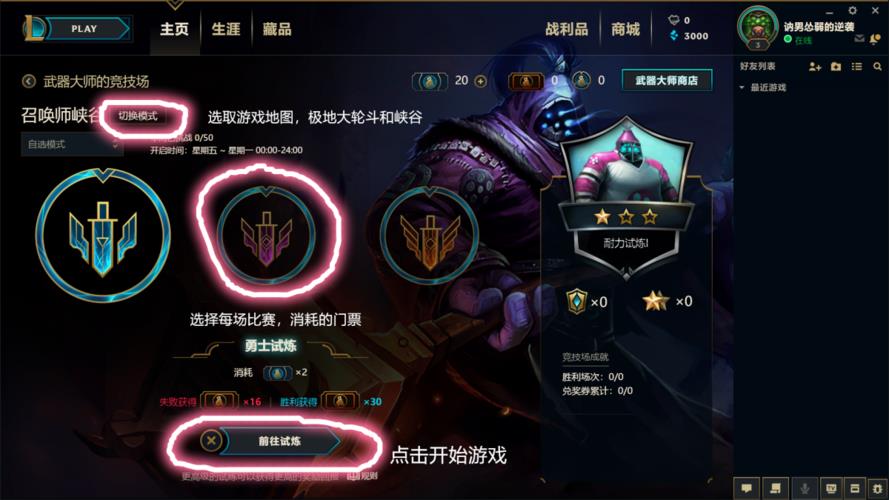
Task: Open the TV spectate icon at bottom
Action: 831,488
